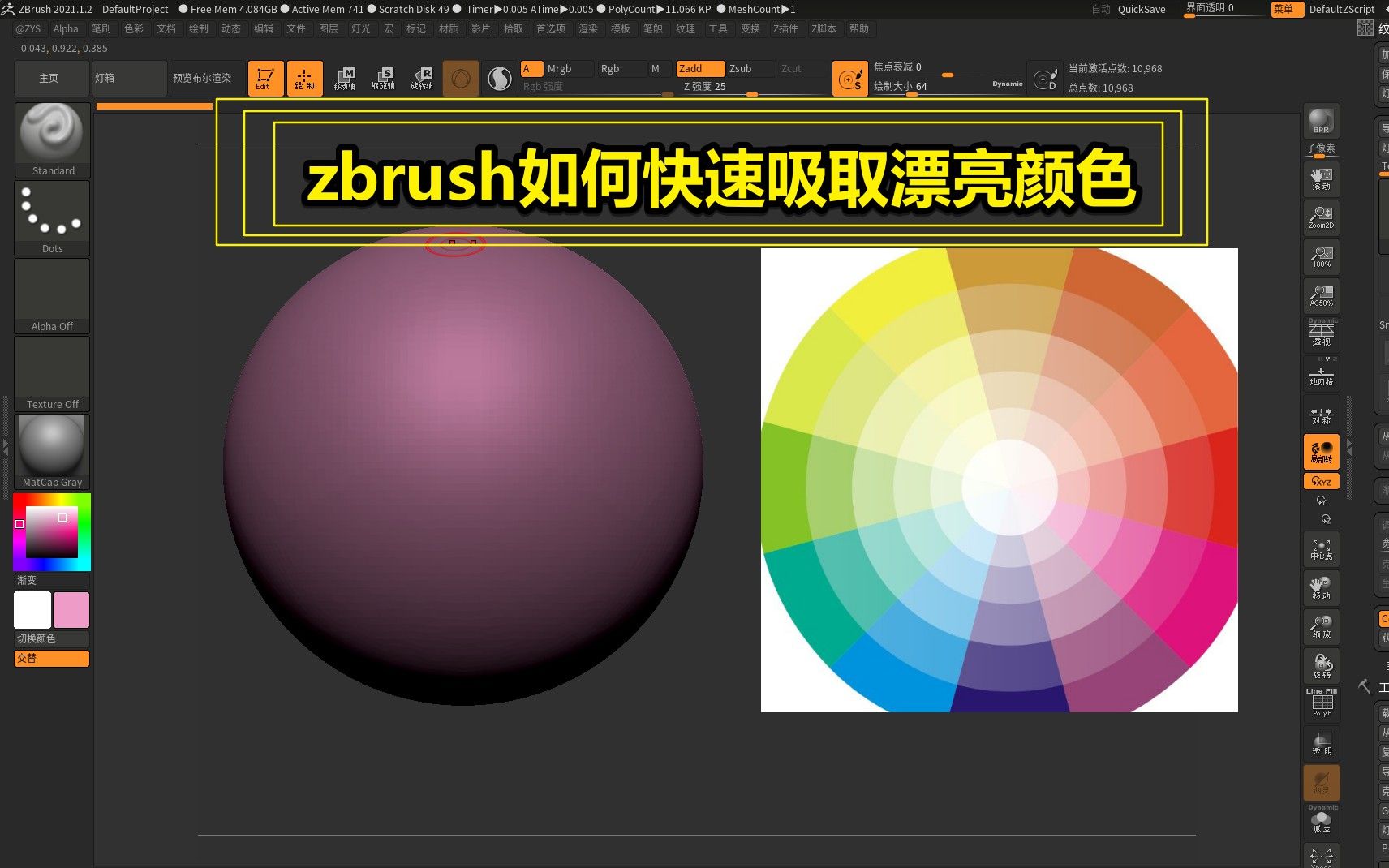This screenshot has width=1389, height=868.
Task: Open the BPR render icon
Action: [x=1321, y=122]
